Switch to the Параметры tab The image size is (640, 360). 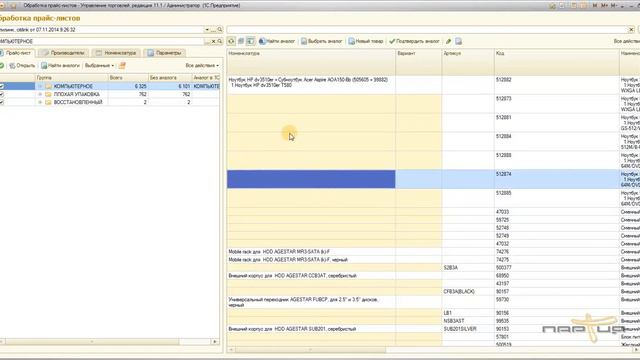point(165,53)
